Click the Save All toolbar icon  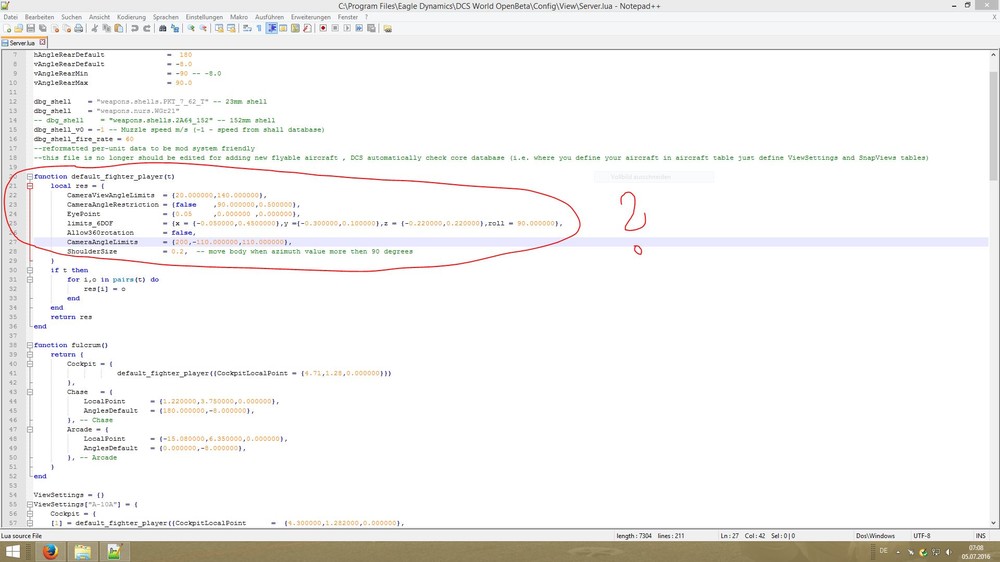[42, 28]
